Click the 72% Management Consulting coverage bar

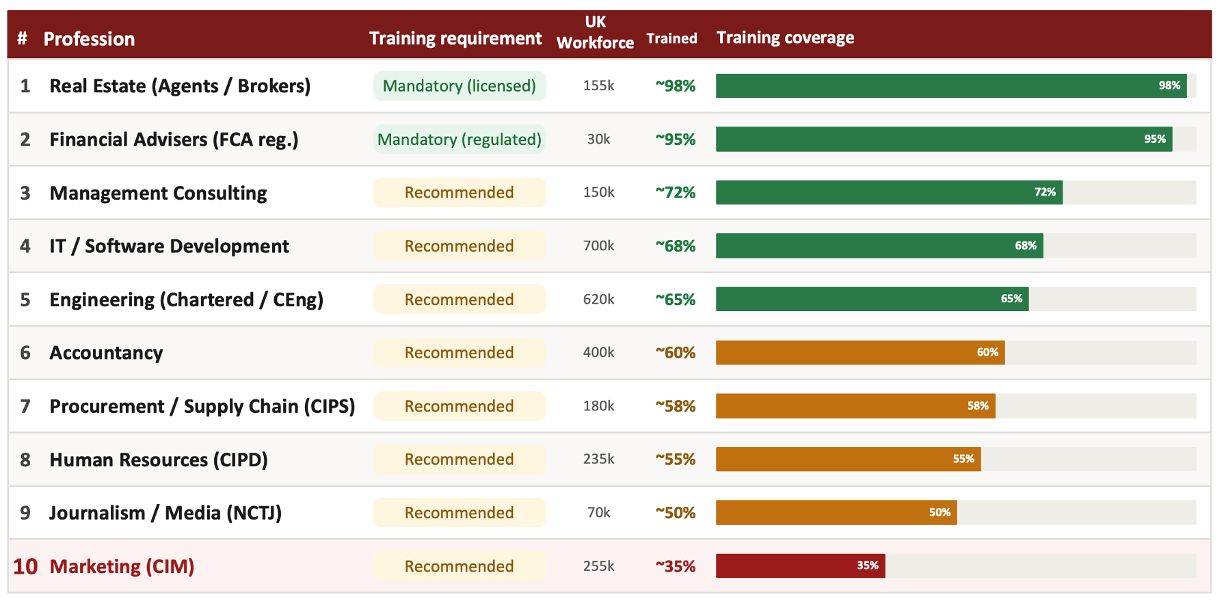888,192
